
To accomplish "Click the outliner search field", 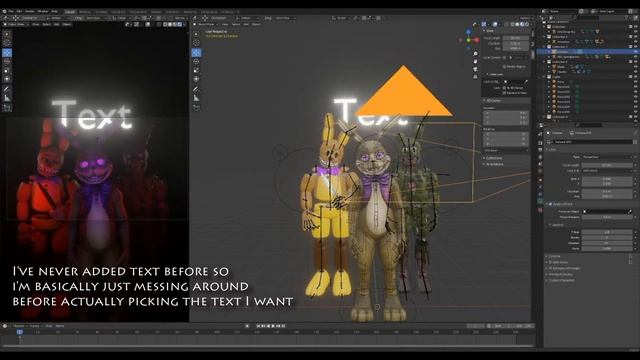I will pyautogui.click(x=587, y=18).
